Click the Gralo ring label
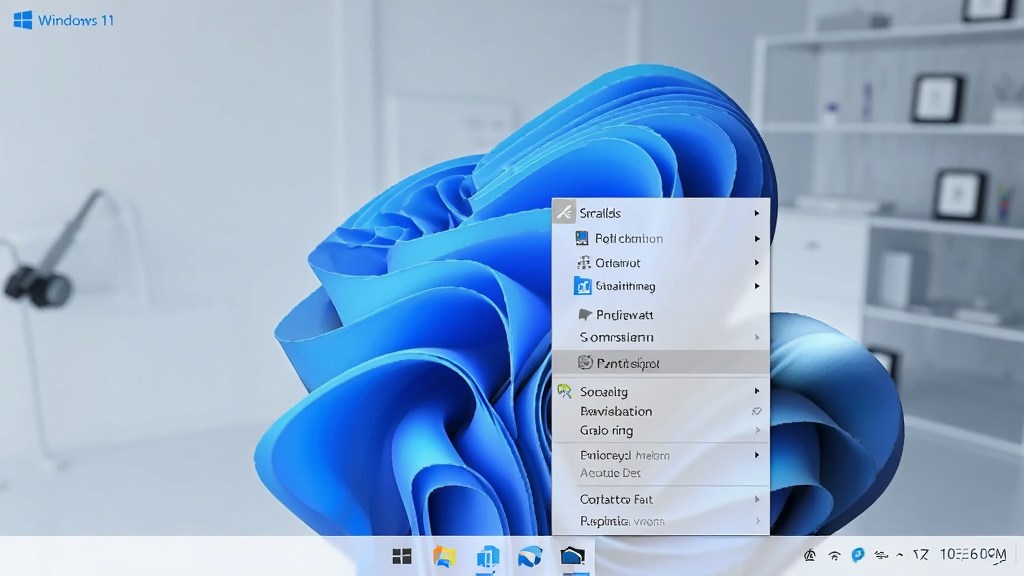 point(606,431)
